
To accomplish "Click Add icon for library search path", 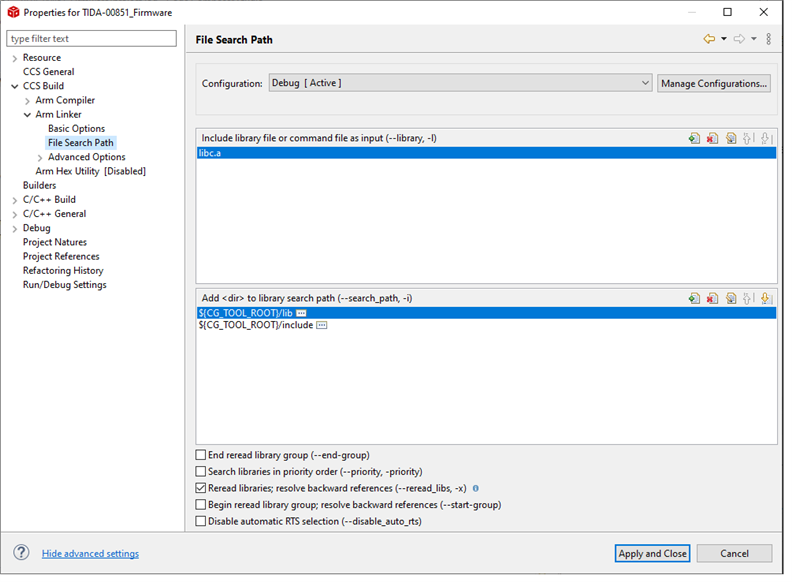I will pyautogui.click(x=694, y=298).
